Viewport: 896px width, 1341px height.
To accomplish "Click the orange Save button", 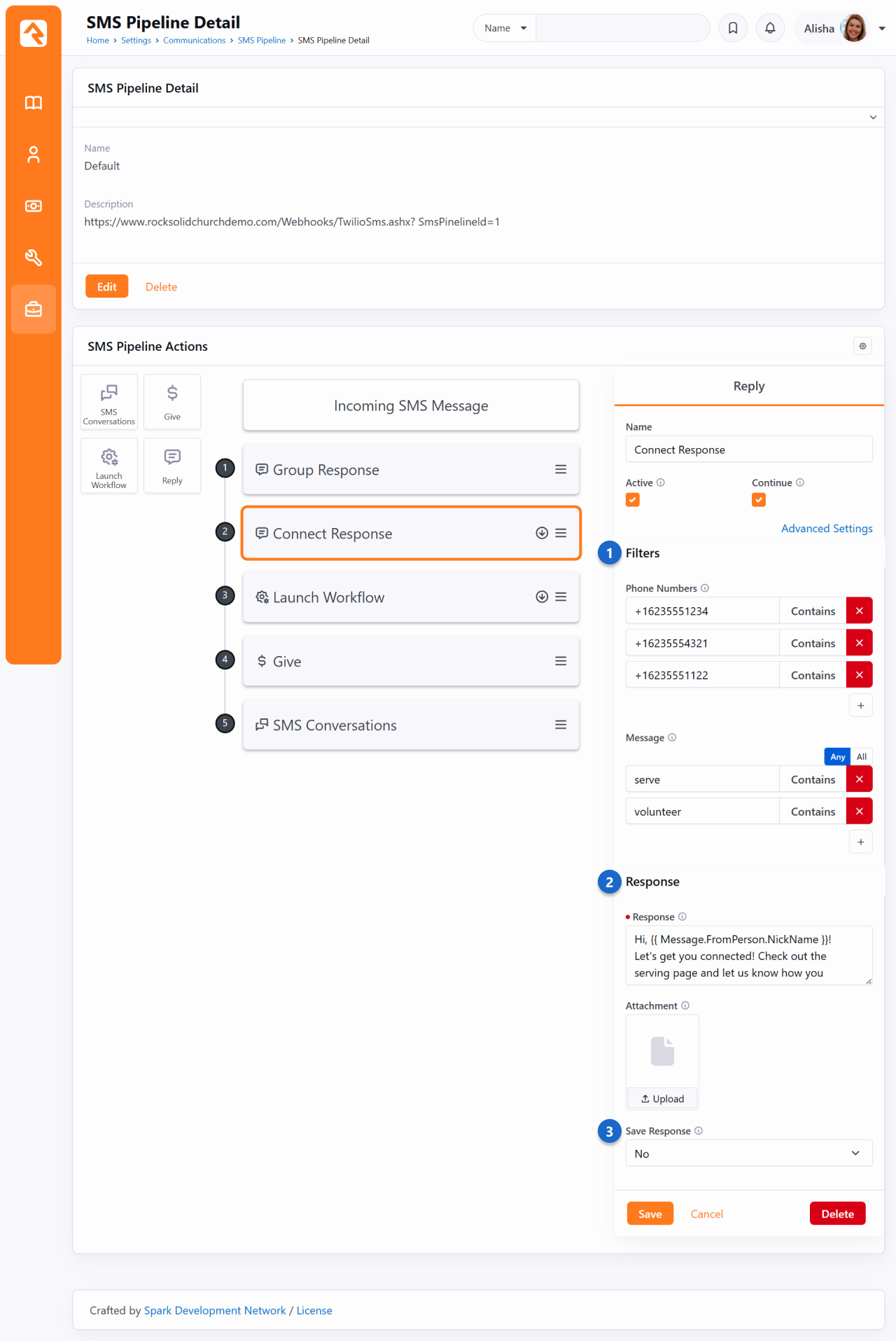I will click(x=650, y=1214).
